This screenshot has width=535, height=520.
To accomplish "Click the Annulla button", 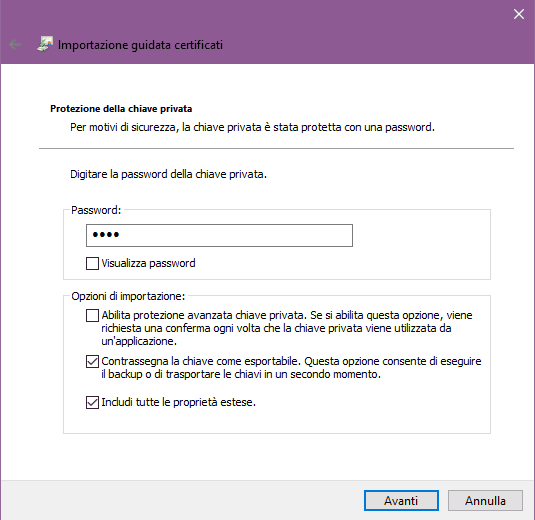I will coord(485,501).
